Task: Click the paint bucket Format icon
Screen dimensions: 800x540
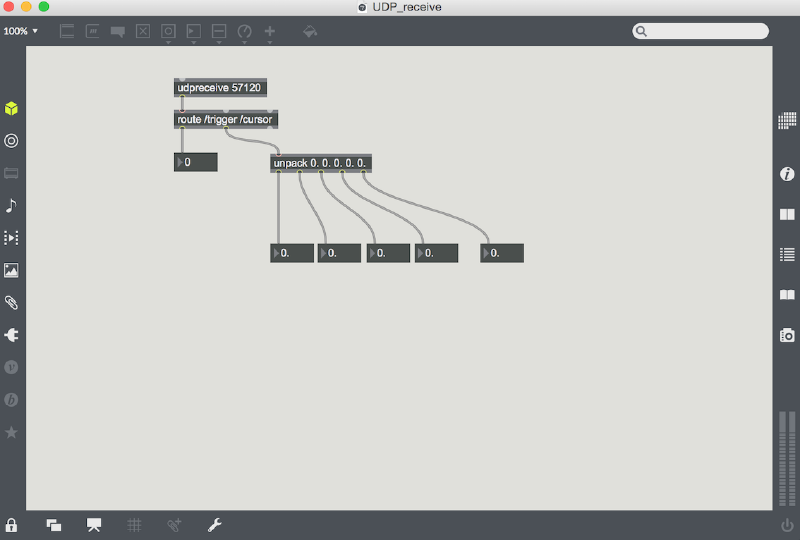Action: [310, 31]
